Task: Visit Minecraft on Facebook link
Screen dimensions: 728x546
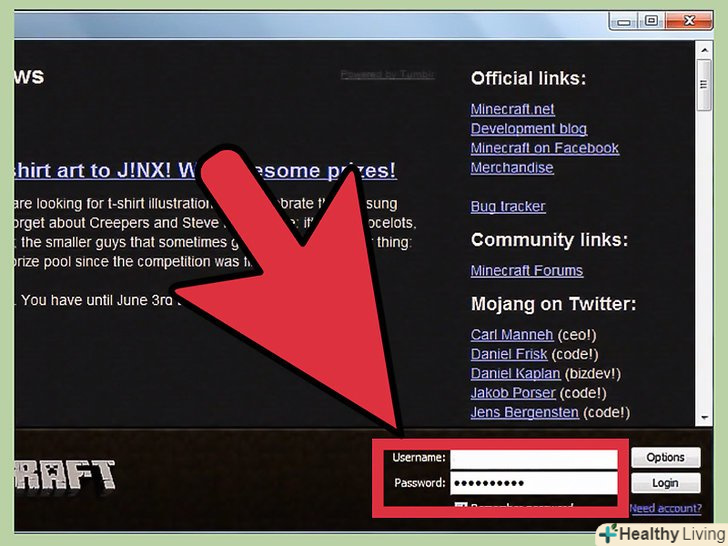Action: [x=544, y=148]
